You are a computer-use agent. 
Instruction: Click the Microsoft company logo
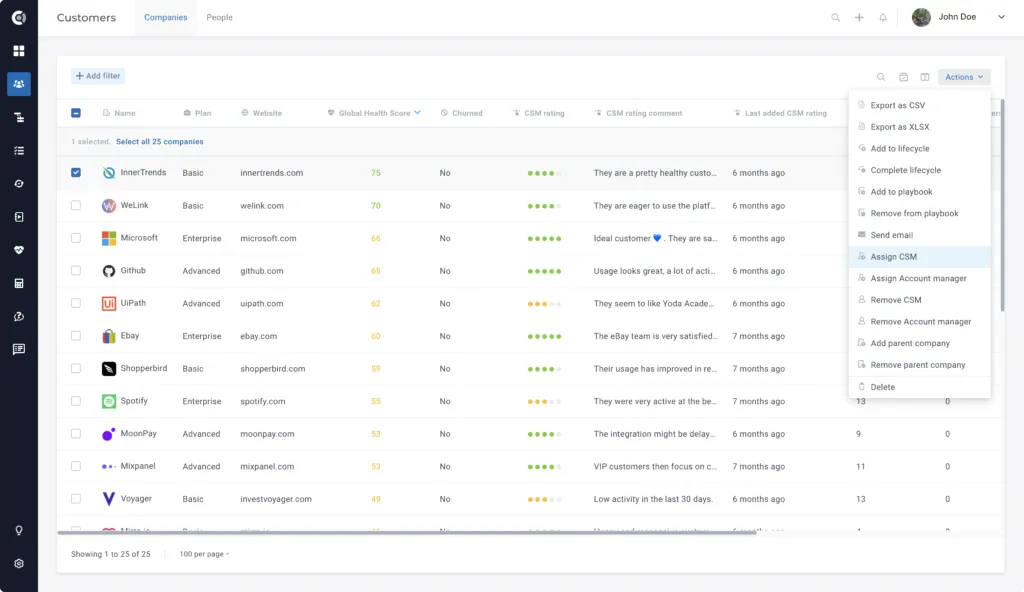pyautogui.click(x=109, y=238)
